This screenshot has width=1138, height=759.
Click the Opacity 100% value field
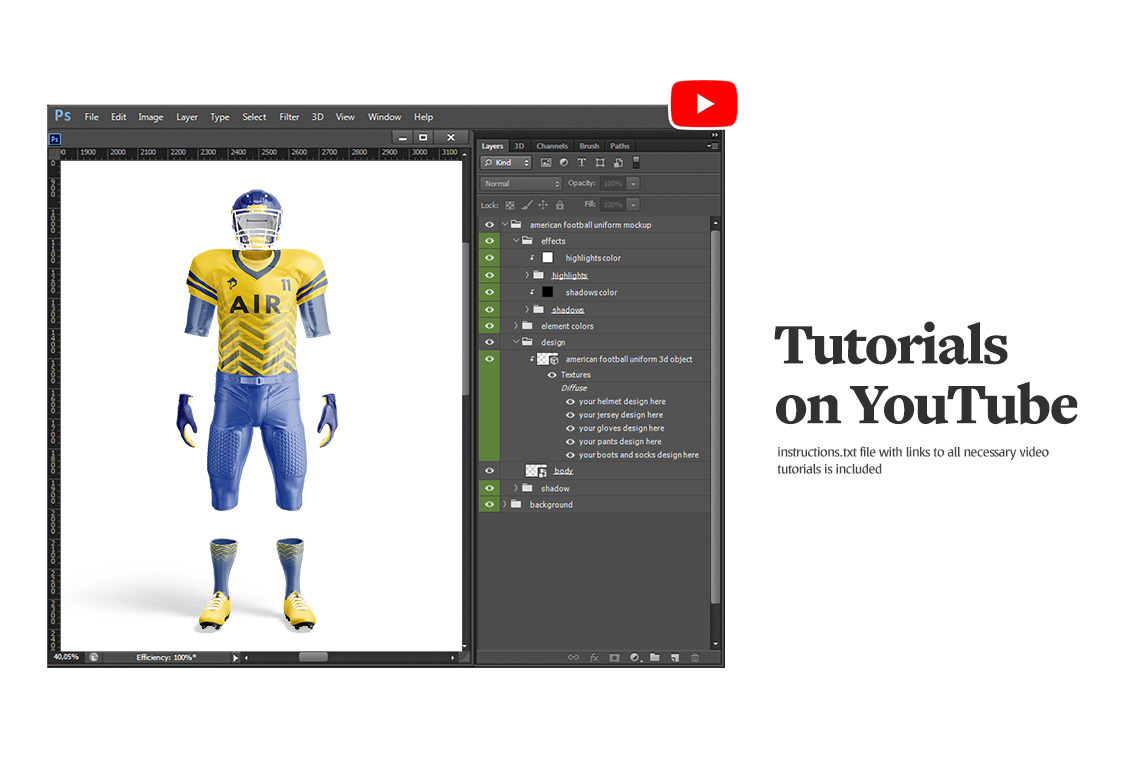pos(613,184)
